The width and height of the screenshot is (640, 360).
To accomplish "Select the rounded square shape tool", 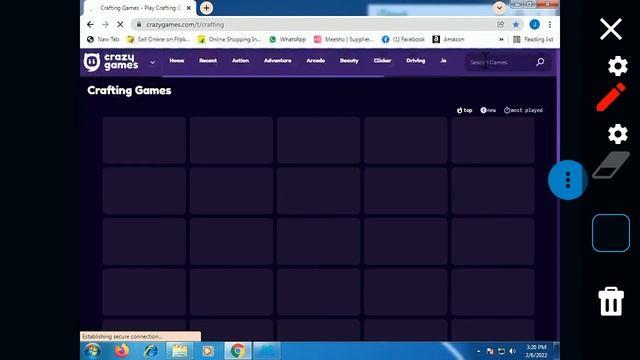I will click(611, 233).
